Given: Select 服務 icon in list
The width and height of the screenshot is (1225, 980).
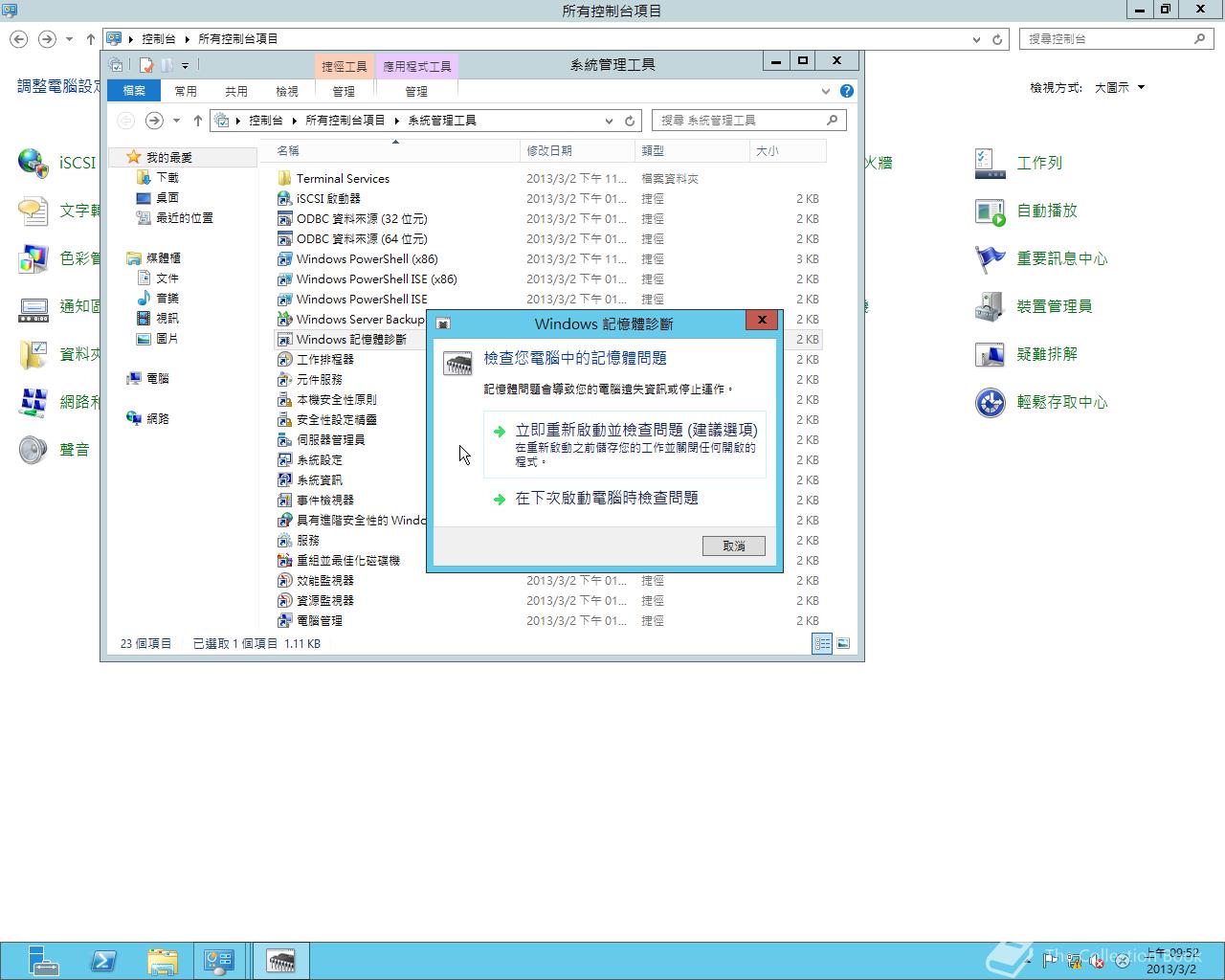Looking at the screenshot, I should coord(284,540).
